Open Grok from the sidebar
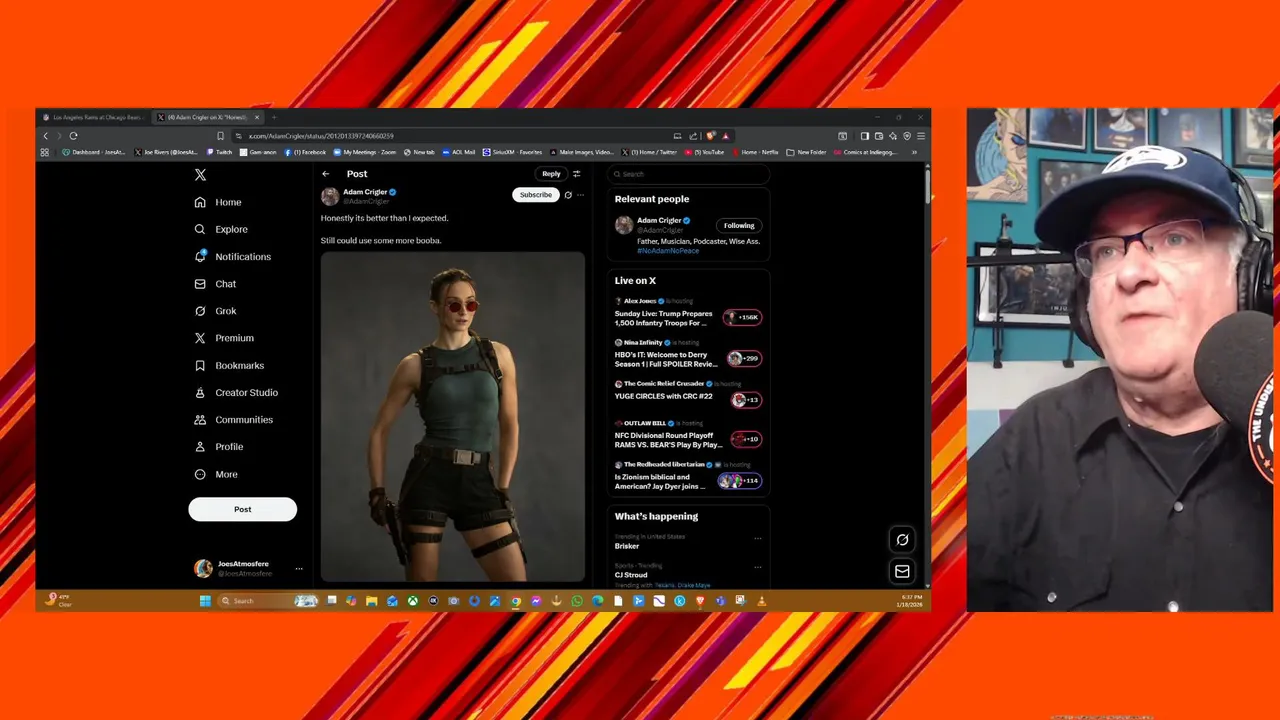The width and height of the screenshot is (1280, 720). pos(215,311)
